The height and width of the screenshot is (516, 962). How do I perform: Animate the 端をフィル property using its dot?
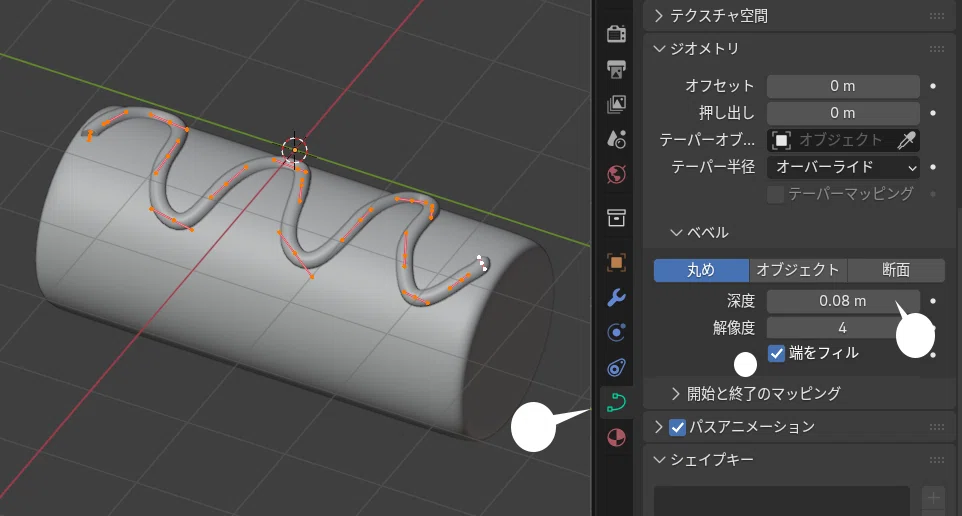point(933,355)
